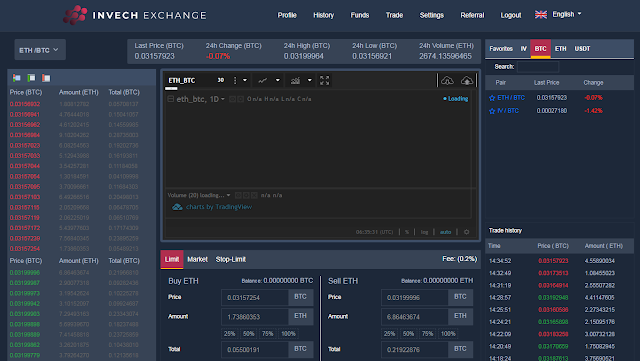Image resolution: width=640 pixels, height=361 pixels.
Task: Switch to Favorites market tab
Action: 501,49
